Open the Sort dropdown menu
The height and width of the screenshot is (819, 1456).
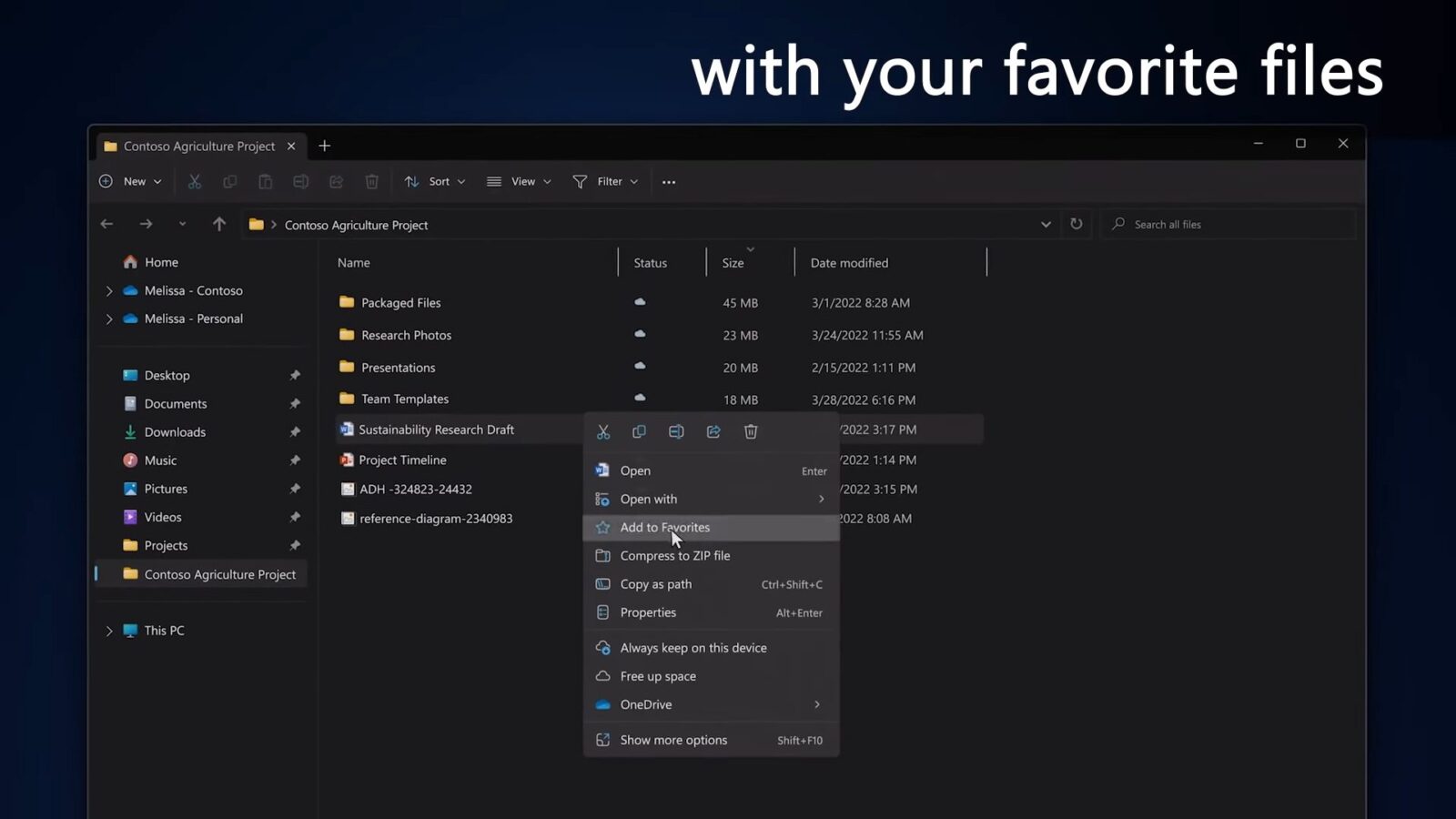(435, 182)
